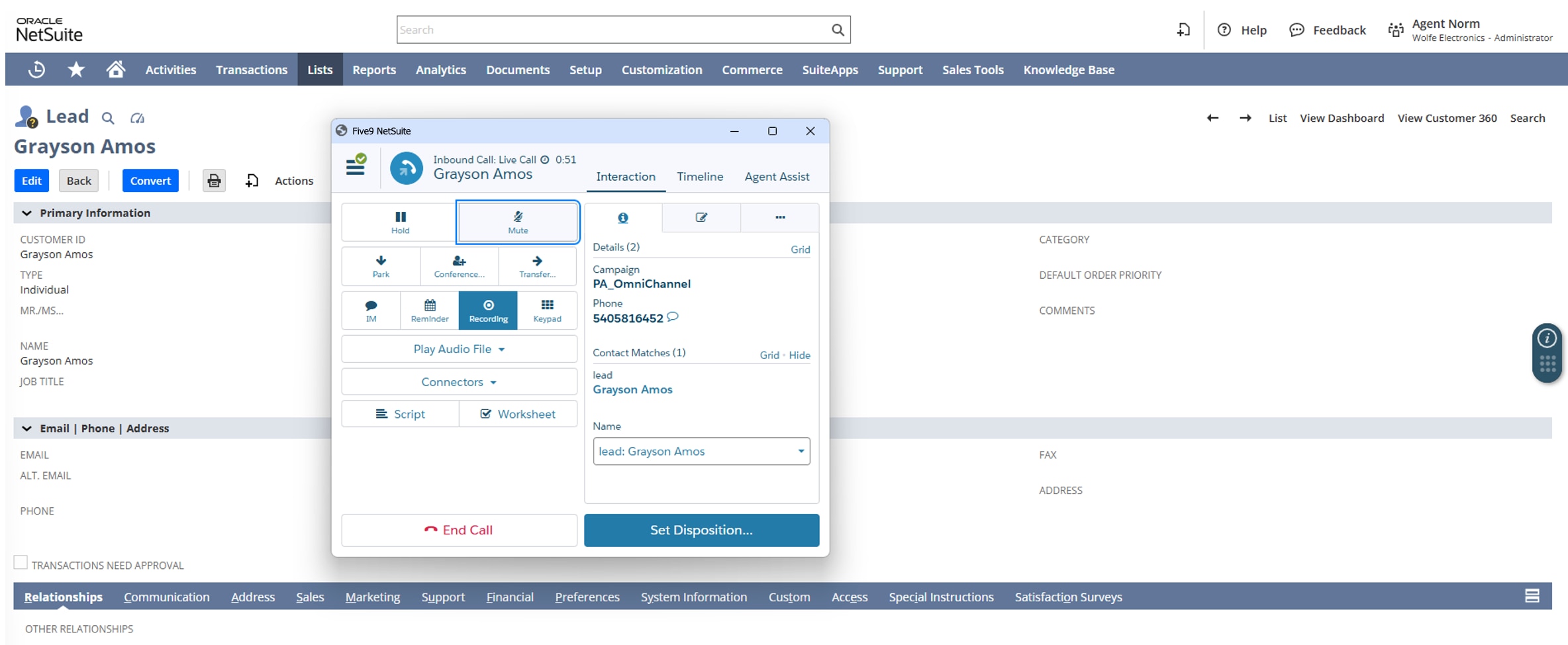Click the Recent Records clock icon

click(x=37, y=70)
